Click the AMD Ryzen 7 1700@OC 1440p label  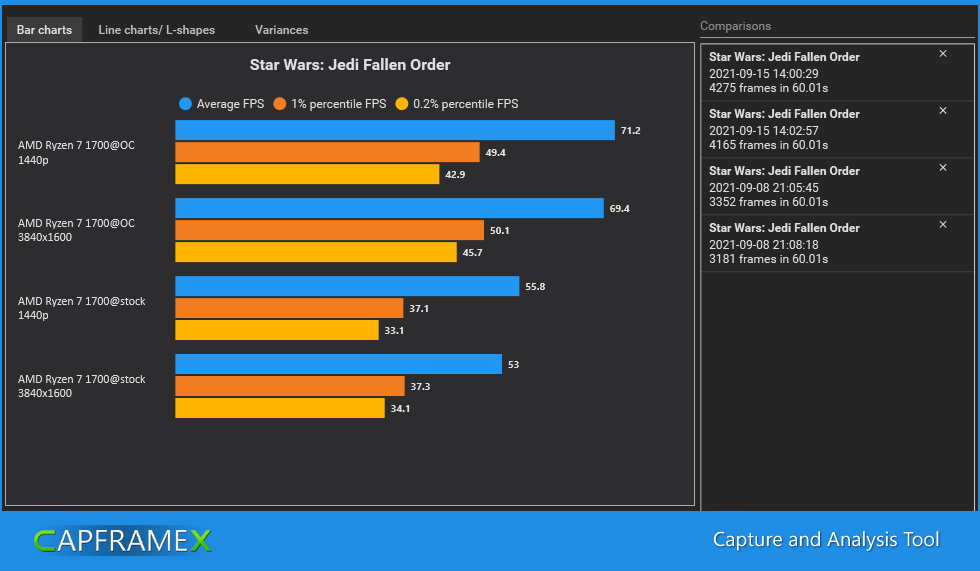click(x=76, y=152)
